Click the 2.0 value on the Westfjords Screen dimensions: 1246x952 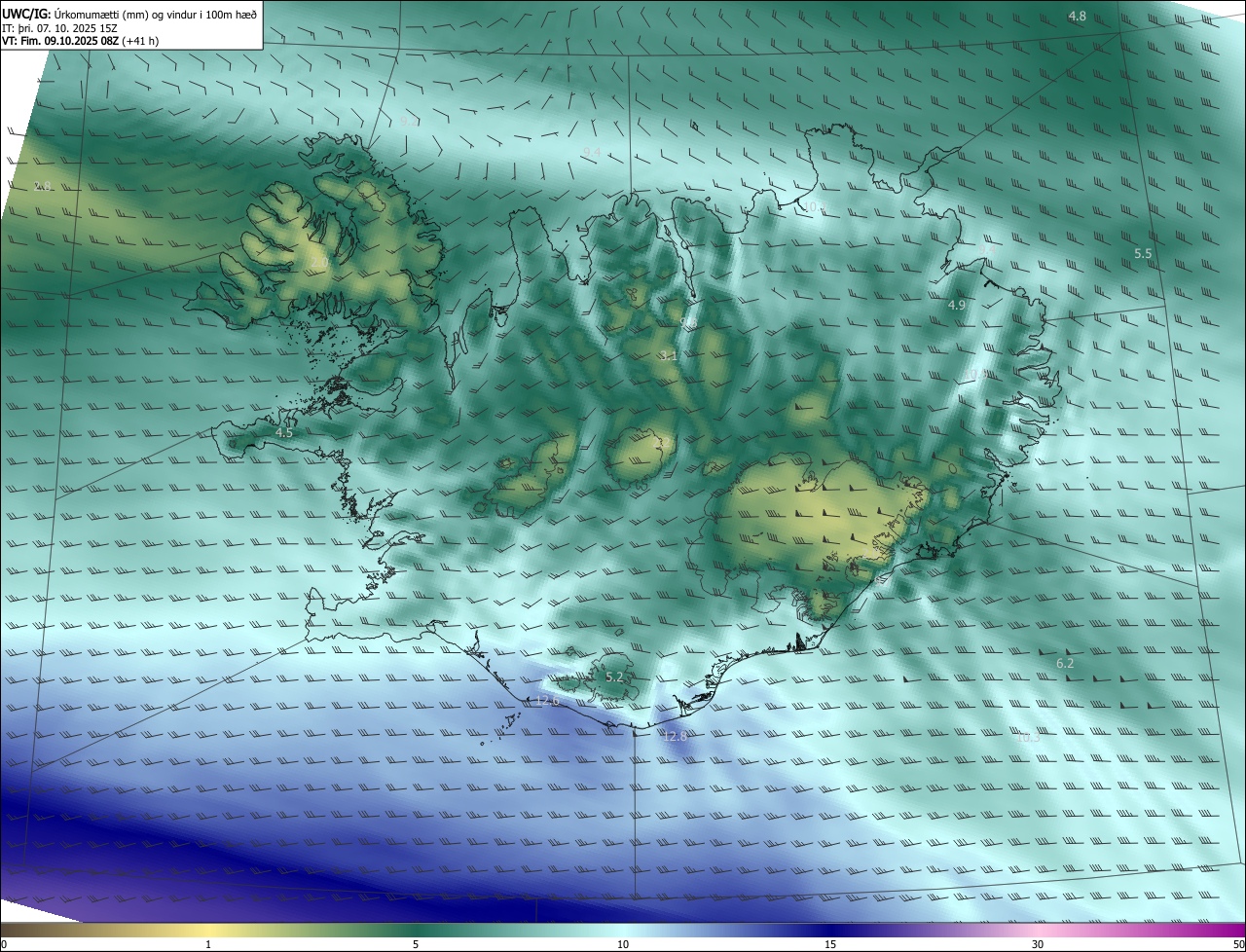(318, 263)
